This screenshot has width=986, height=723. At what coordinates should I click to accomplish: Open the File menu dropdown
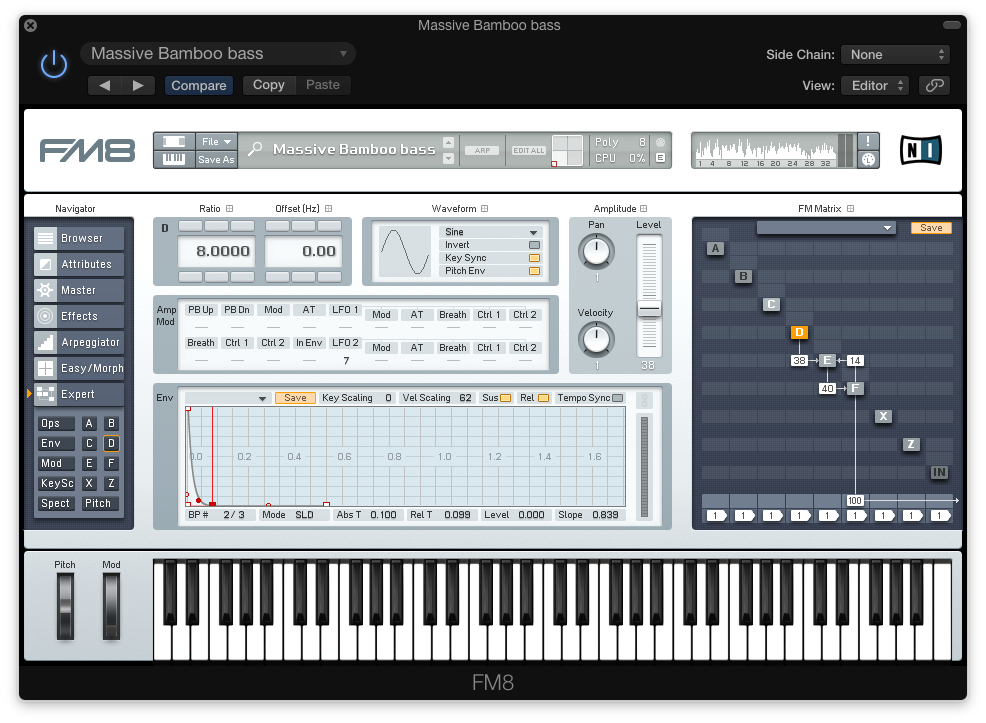[216, 141]
